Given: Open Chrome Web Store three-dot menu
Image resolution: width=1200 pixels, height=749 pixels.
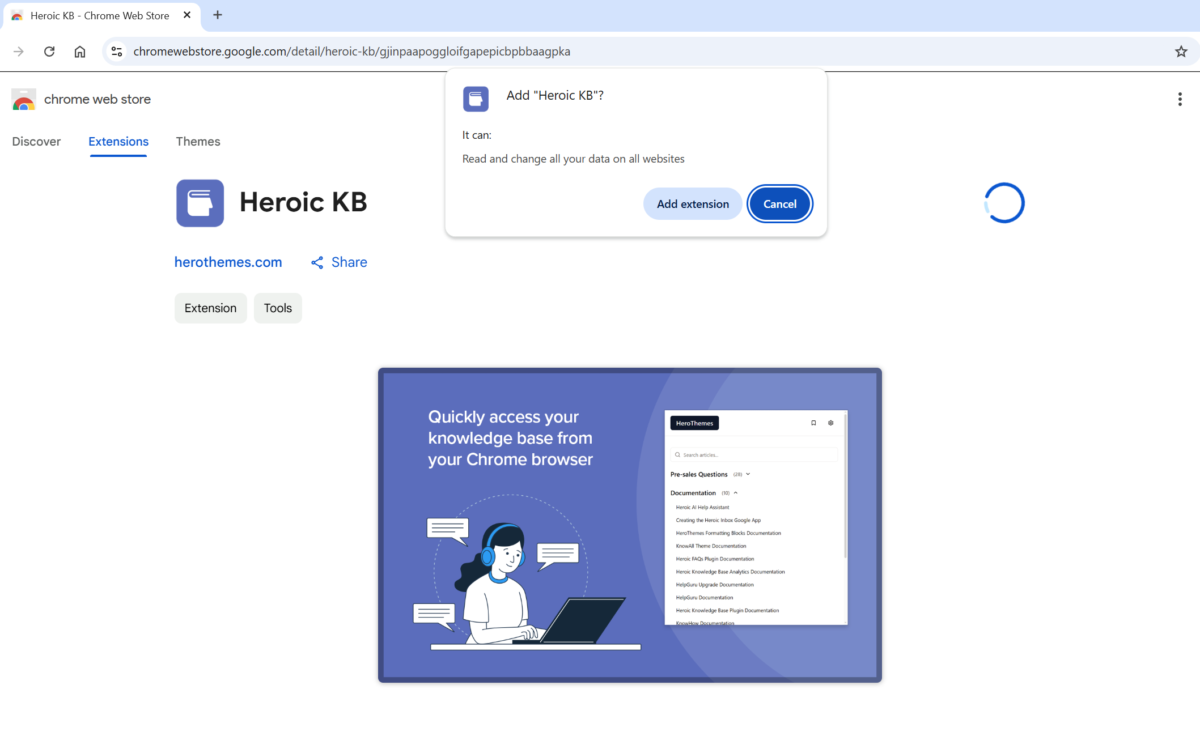Looking at the screenshot, I should 1180,99.
